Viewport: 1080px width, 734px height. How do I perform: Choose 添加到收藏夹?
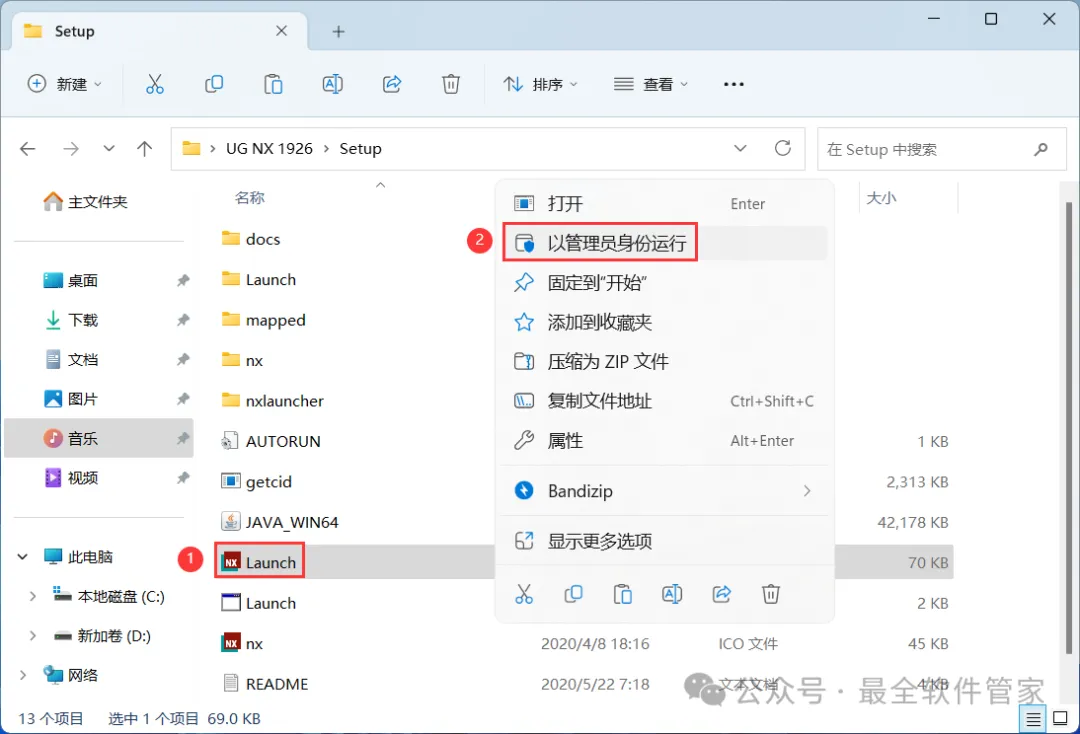click(664, 322)
